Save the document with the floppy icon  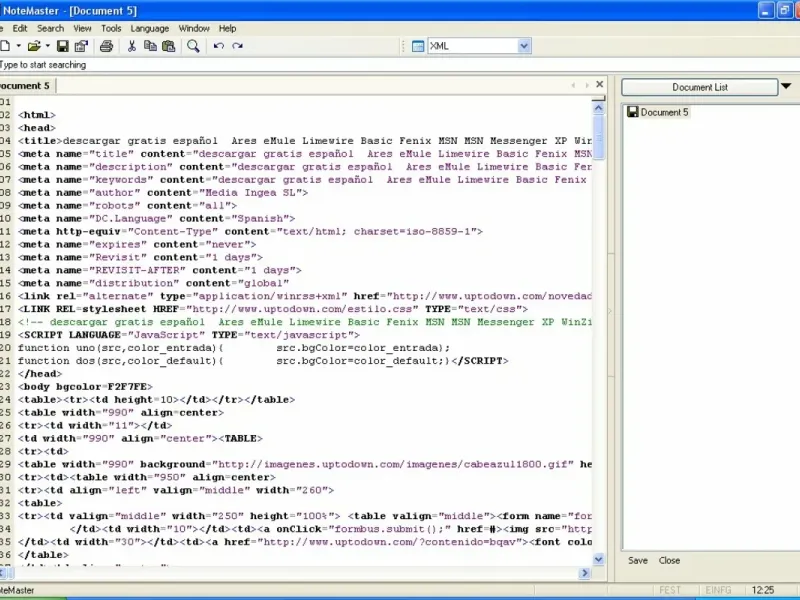point(62,46)
